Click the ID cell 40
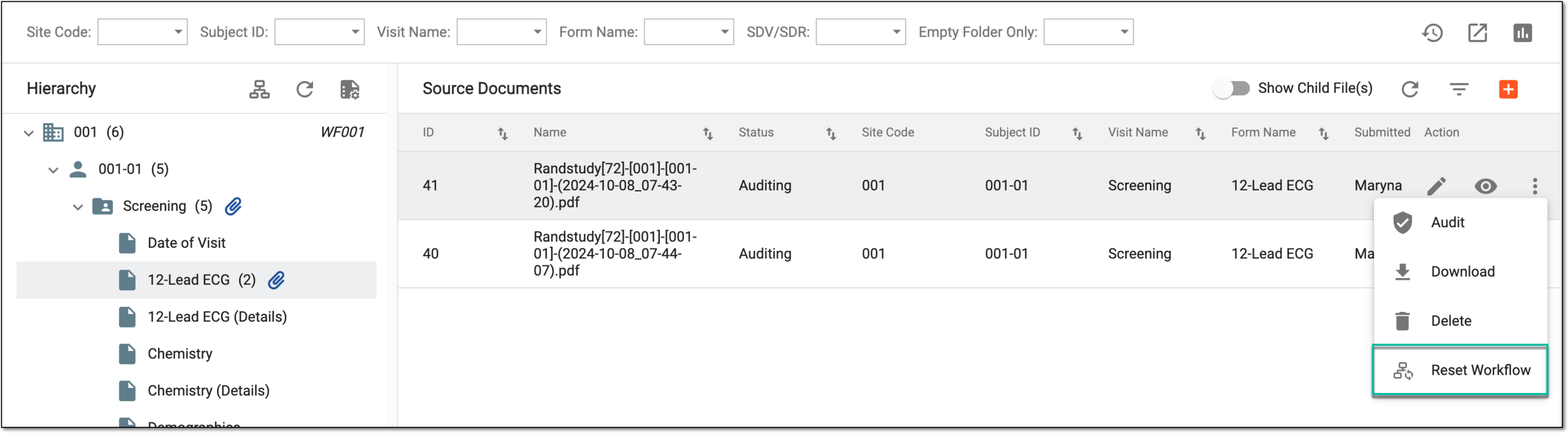 pyautogui.click(x=430, y=254)
